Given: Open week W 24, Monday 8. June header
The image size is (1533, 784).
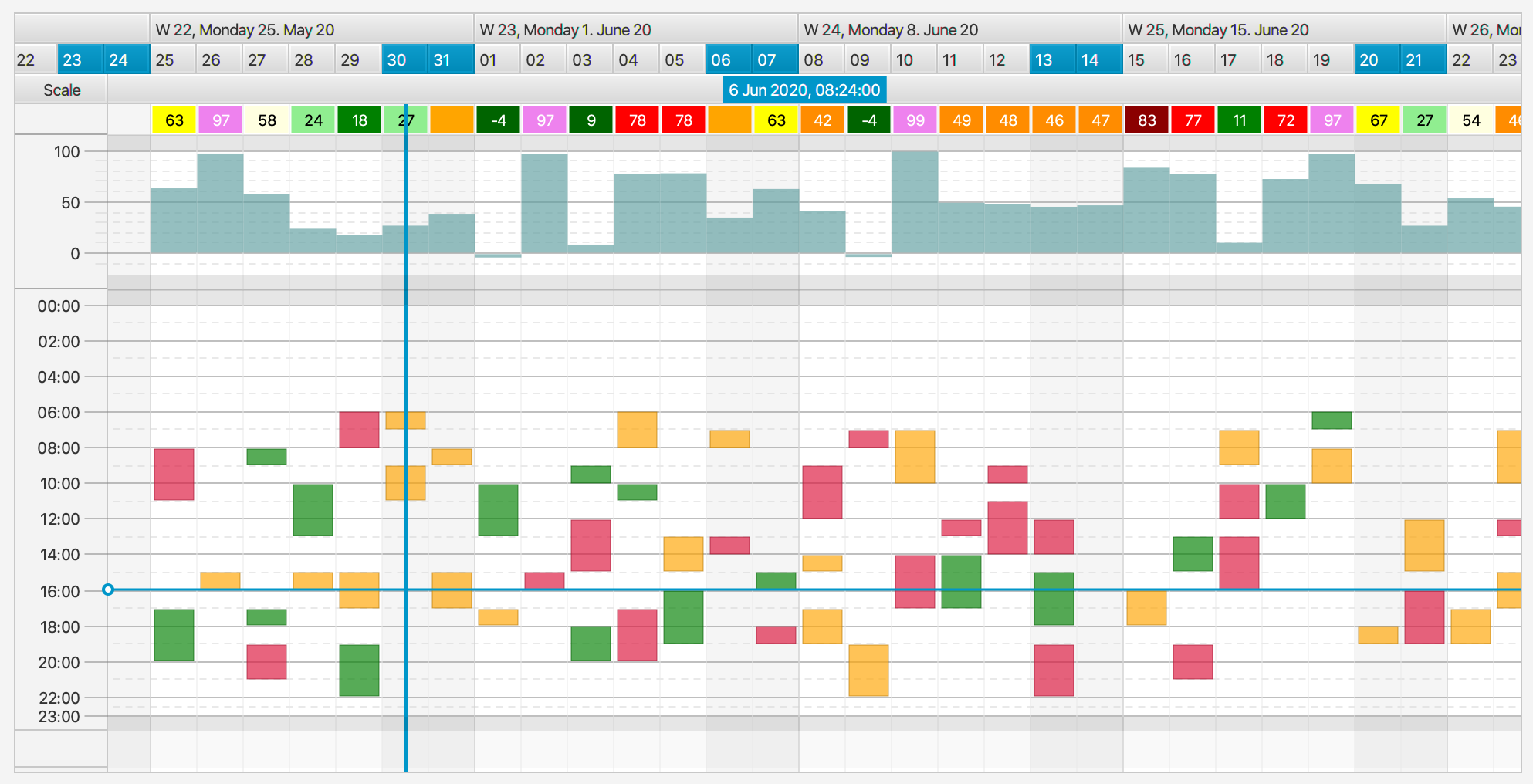Looking at the screenshot, I should [891, 30].
